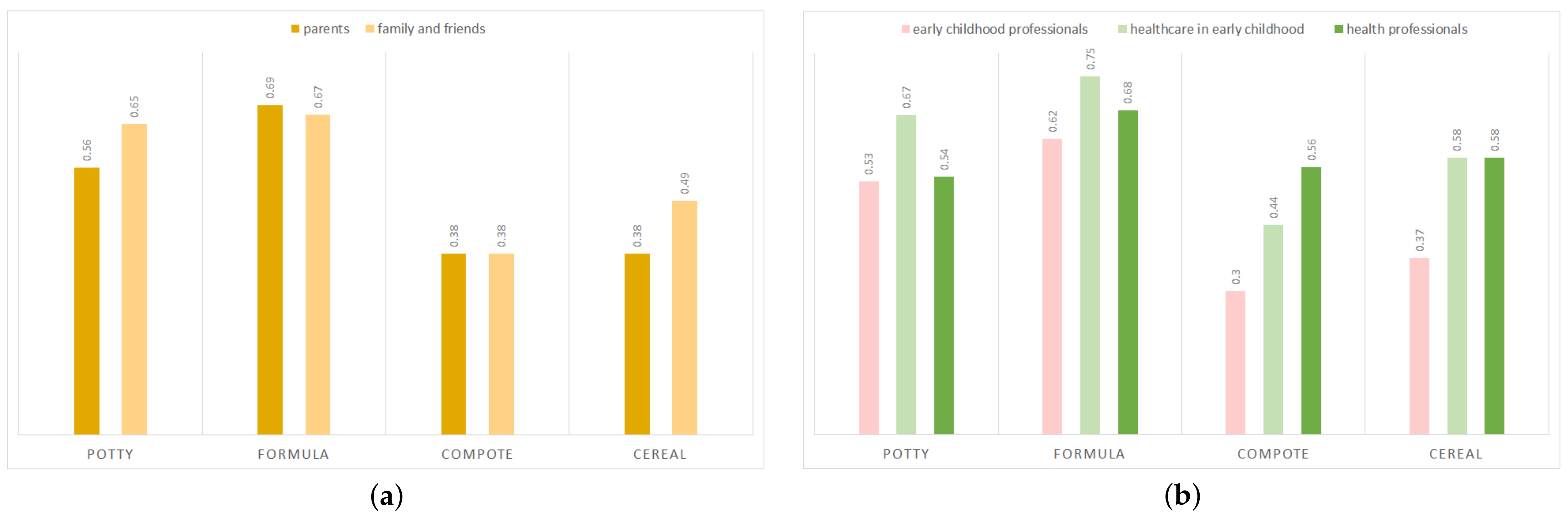Select the parents FORMULA bar valued 0.69

(x=270, y=270)
